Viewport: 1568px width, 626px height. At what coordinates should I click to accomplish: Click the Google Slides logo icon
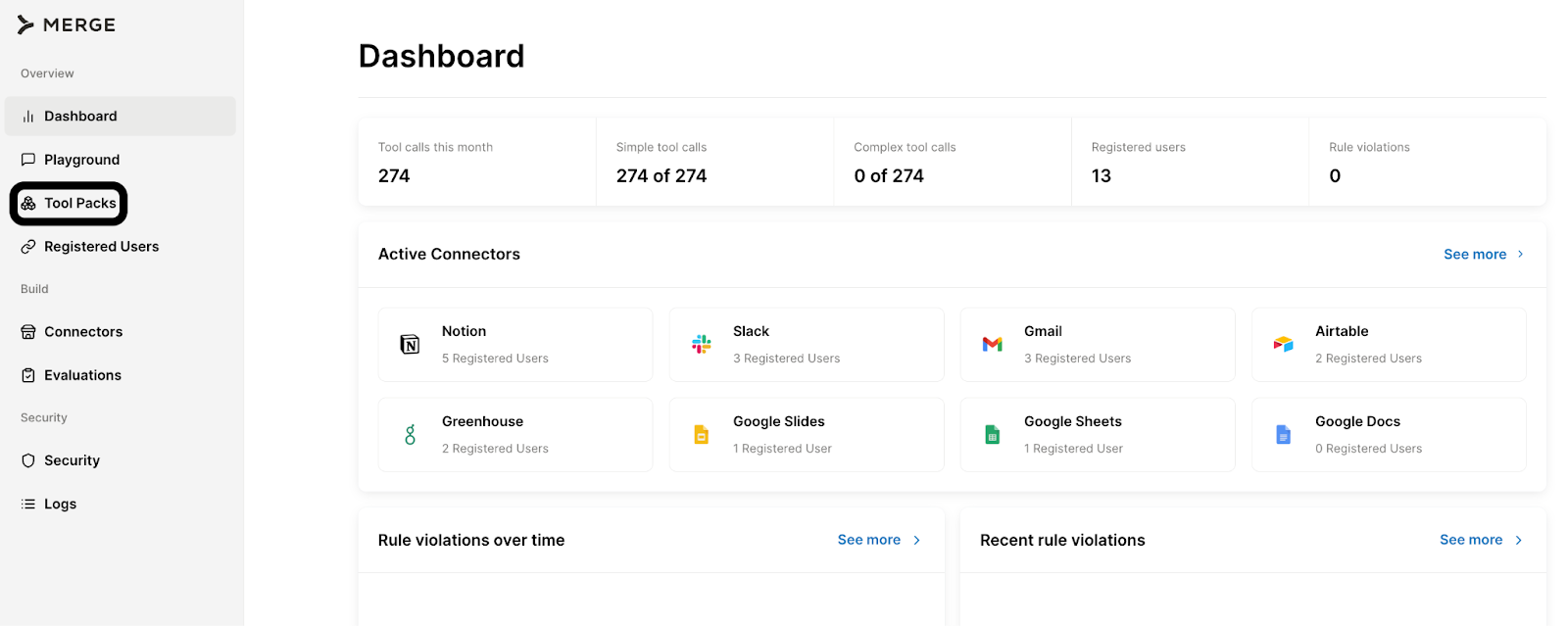702,435
